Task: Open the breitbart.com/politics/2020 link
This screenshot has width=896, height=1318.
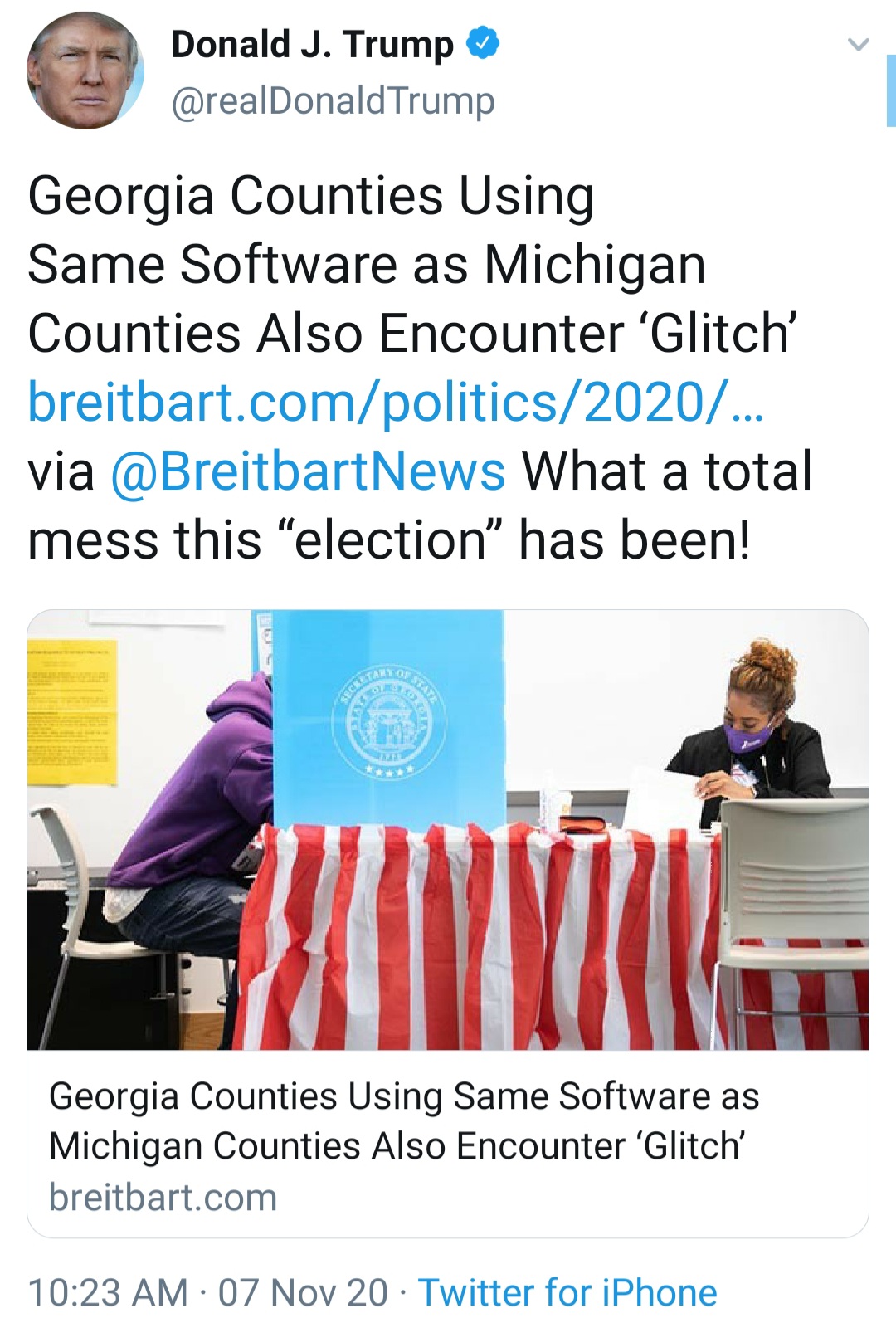Action: [x=395, y=403]
